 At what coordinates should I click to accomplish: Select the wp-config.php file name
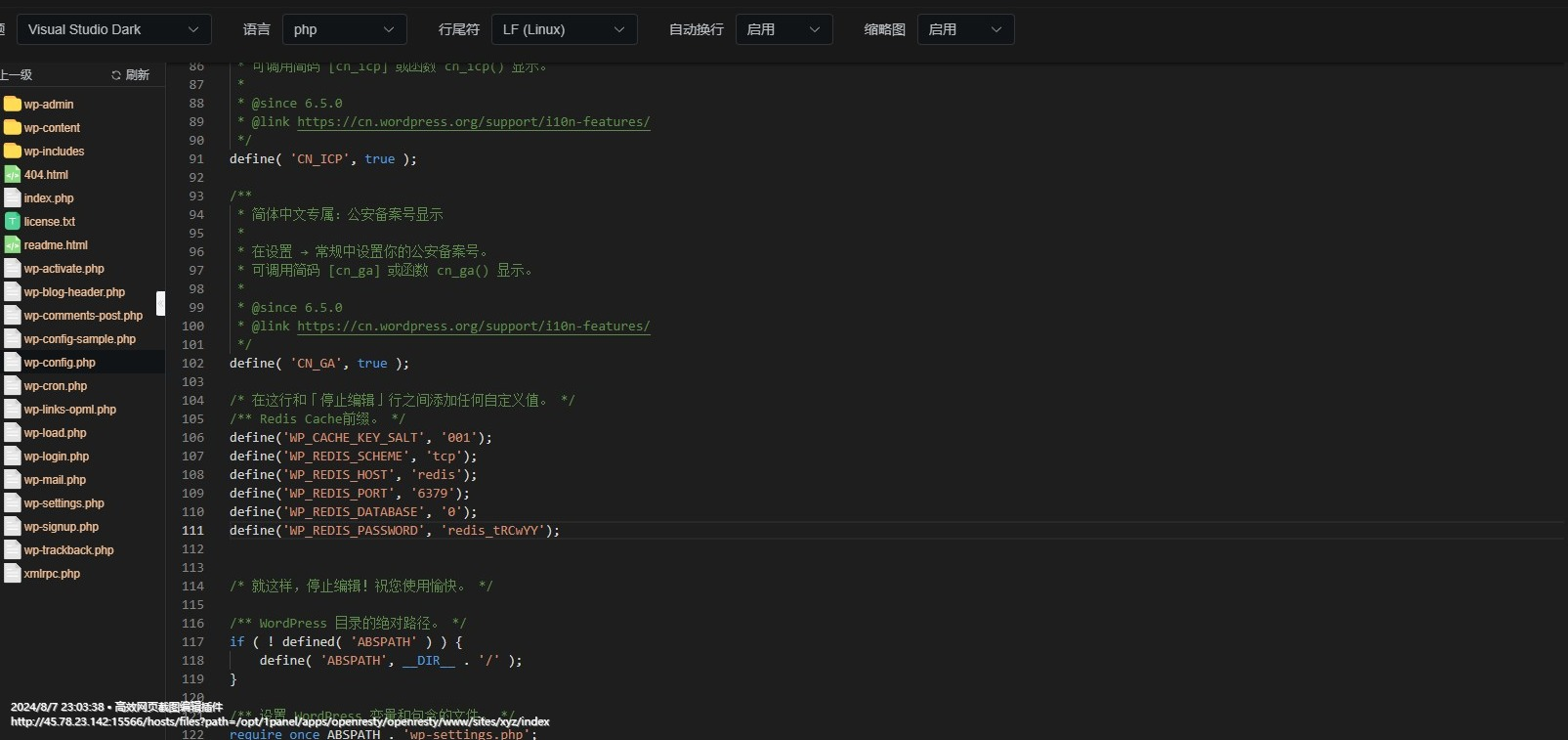click(60, 362)
